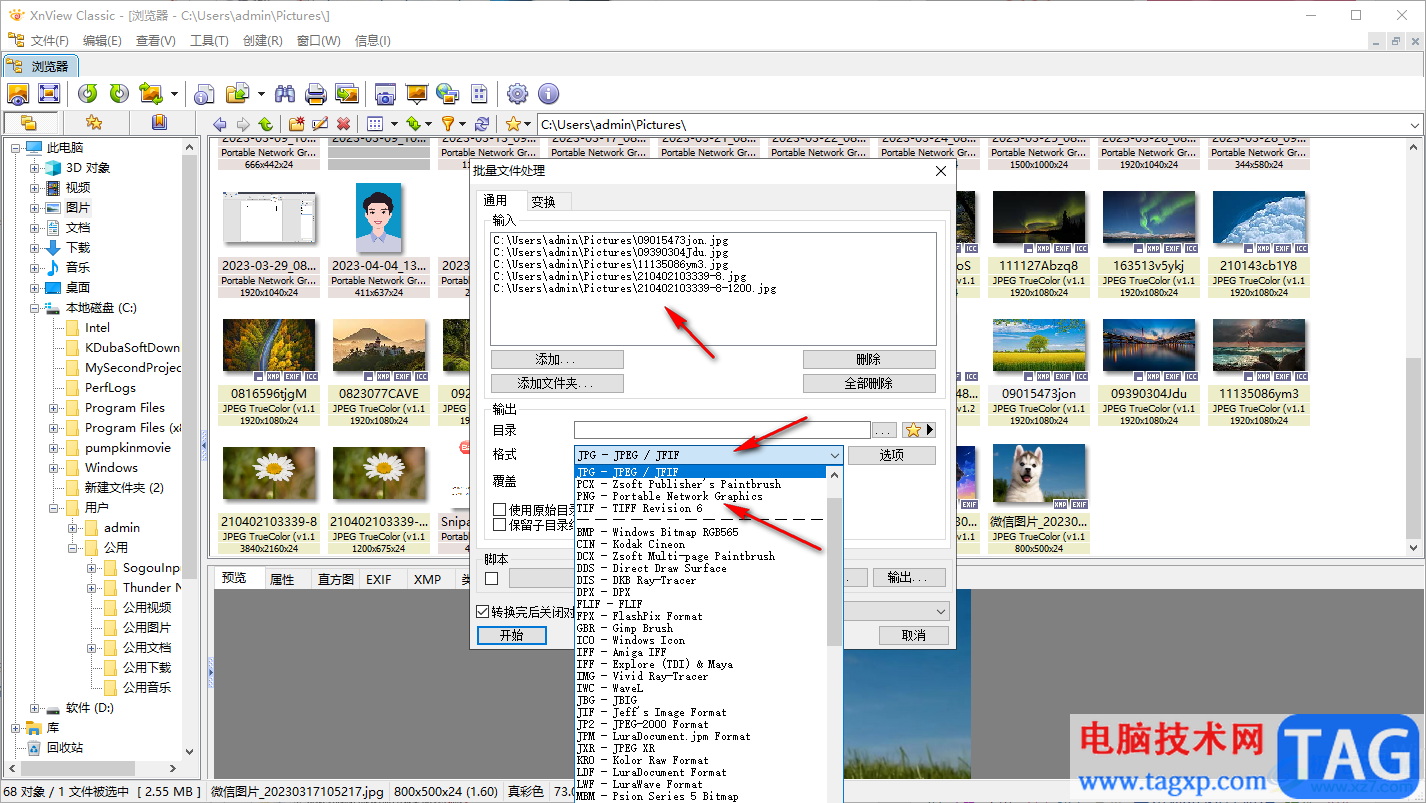Open sort order dropdown arrow in toolbar
Viewport: 1426px width, 803px height.
tap(428, 124)
